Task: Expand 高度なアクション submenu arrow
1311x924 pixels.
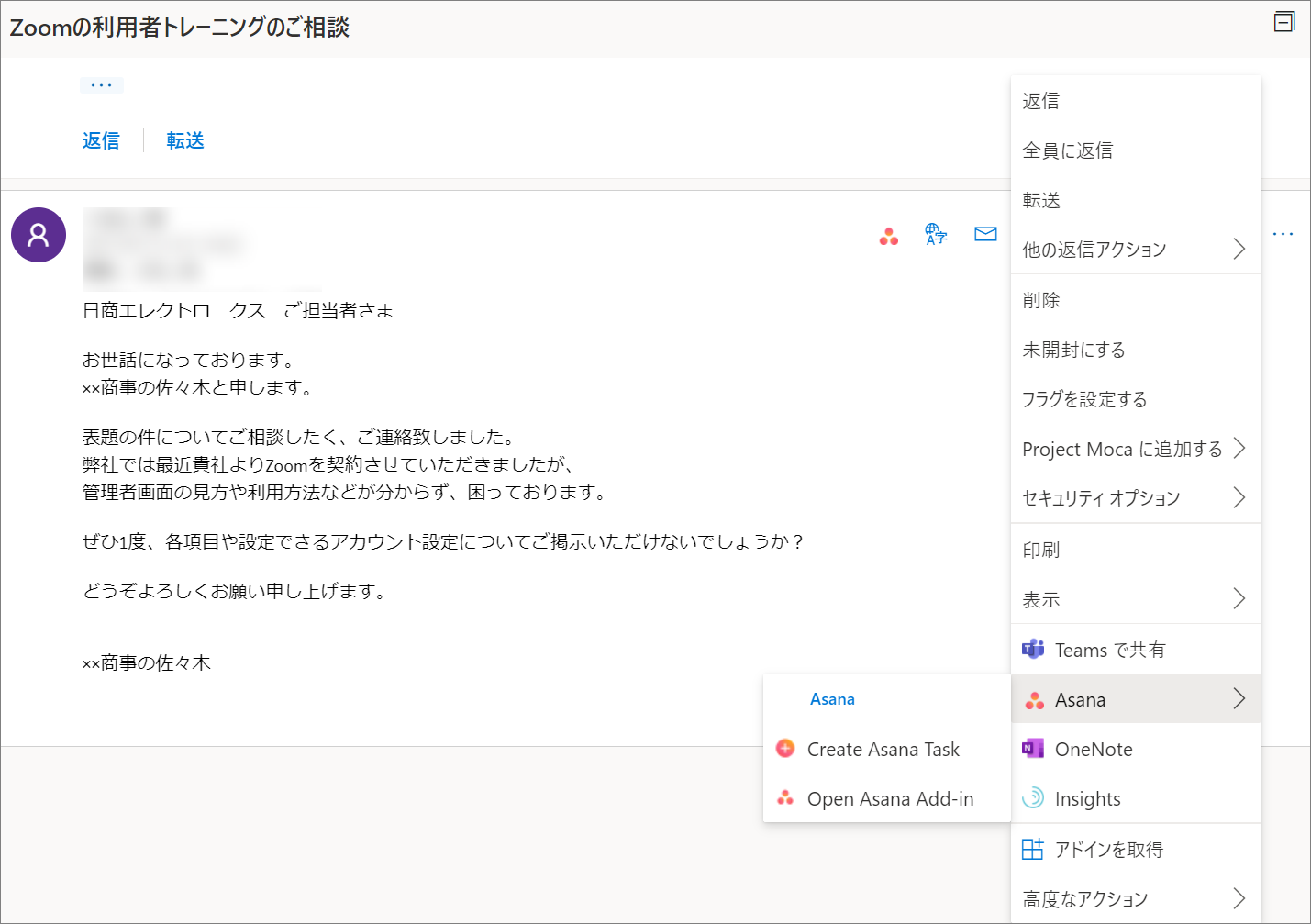Action: point(1239,897)
